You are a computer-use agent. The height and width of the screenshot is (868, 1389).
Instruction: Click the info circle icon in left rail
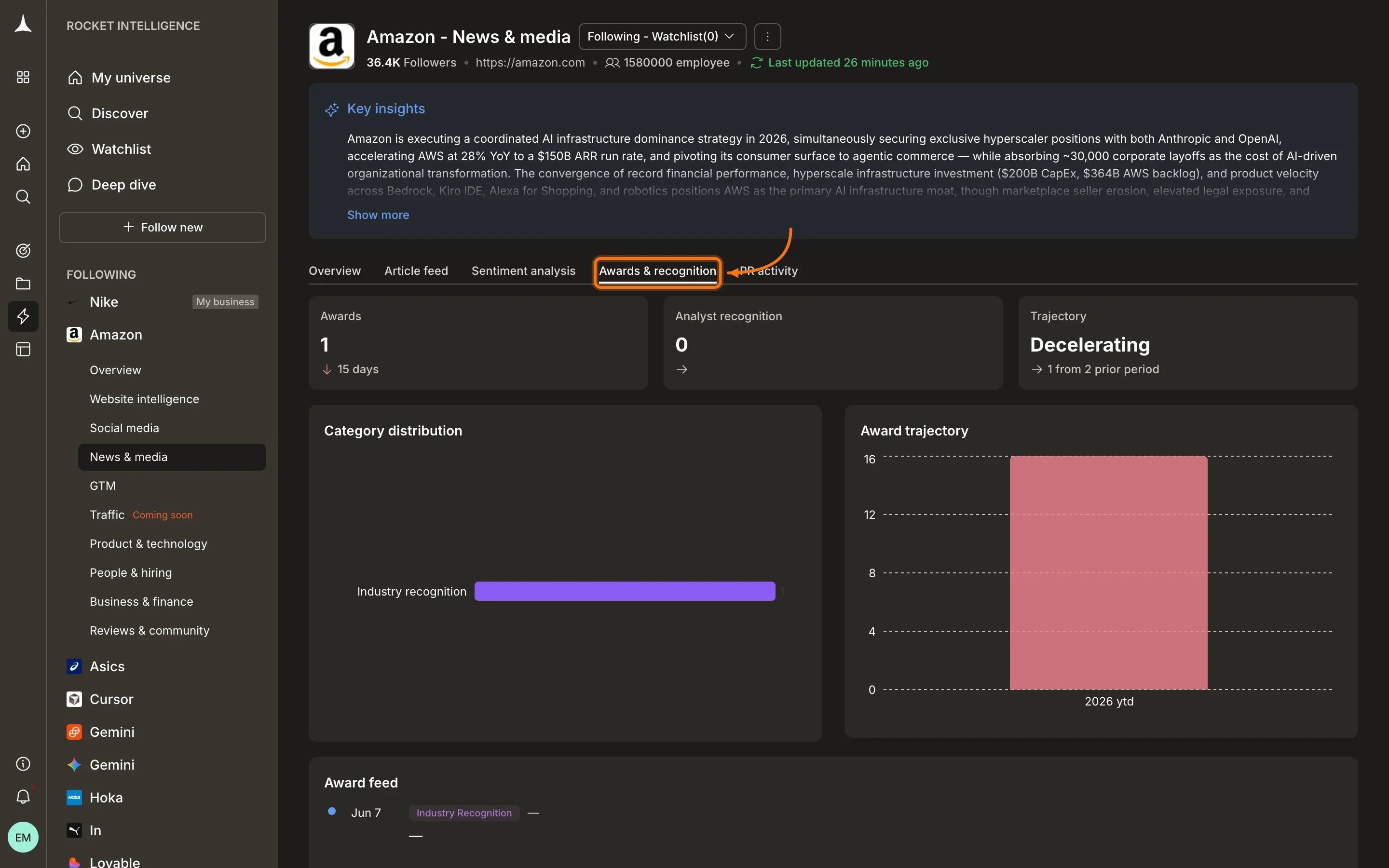pyautogui.click(x=23, y=764)
